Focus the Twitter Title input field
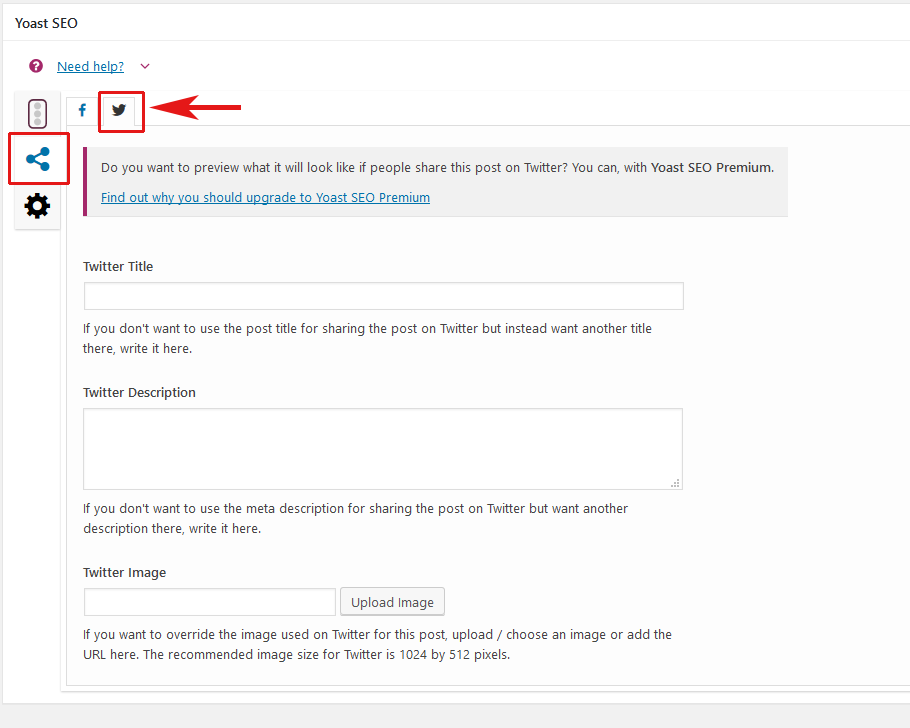Screen dimensions: 910x728 point(383,296)
